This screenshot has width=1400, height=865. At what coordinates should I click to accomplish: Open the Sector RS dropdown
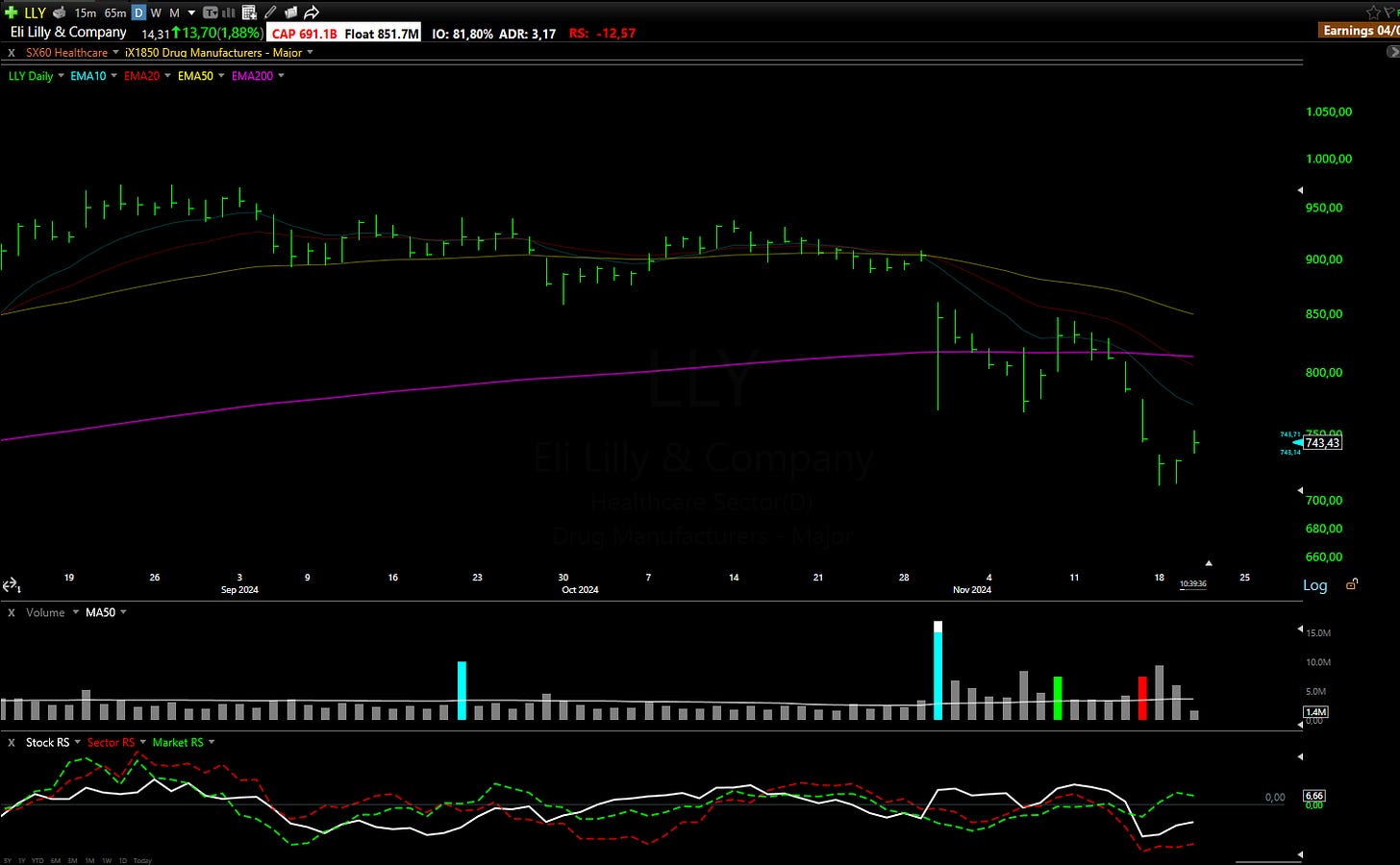(142, 742)
